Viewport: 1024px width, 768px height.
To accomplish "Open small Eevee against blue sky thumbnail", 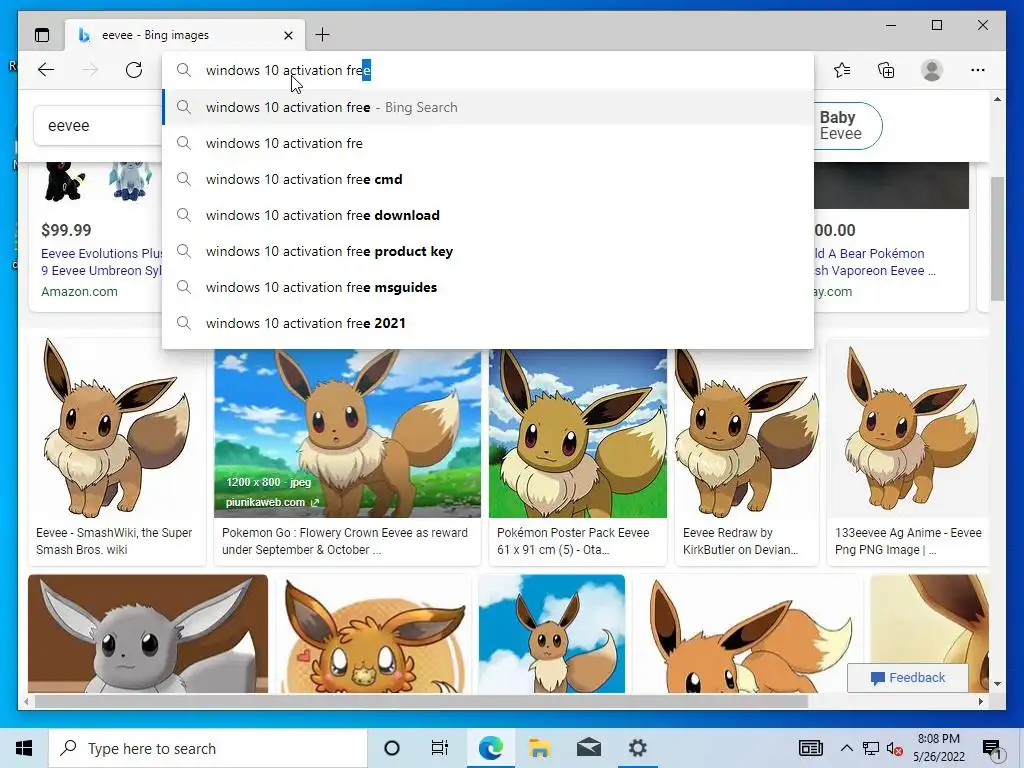I will [x=552, y=633].
